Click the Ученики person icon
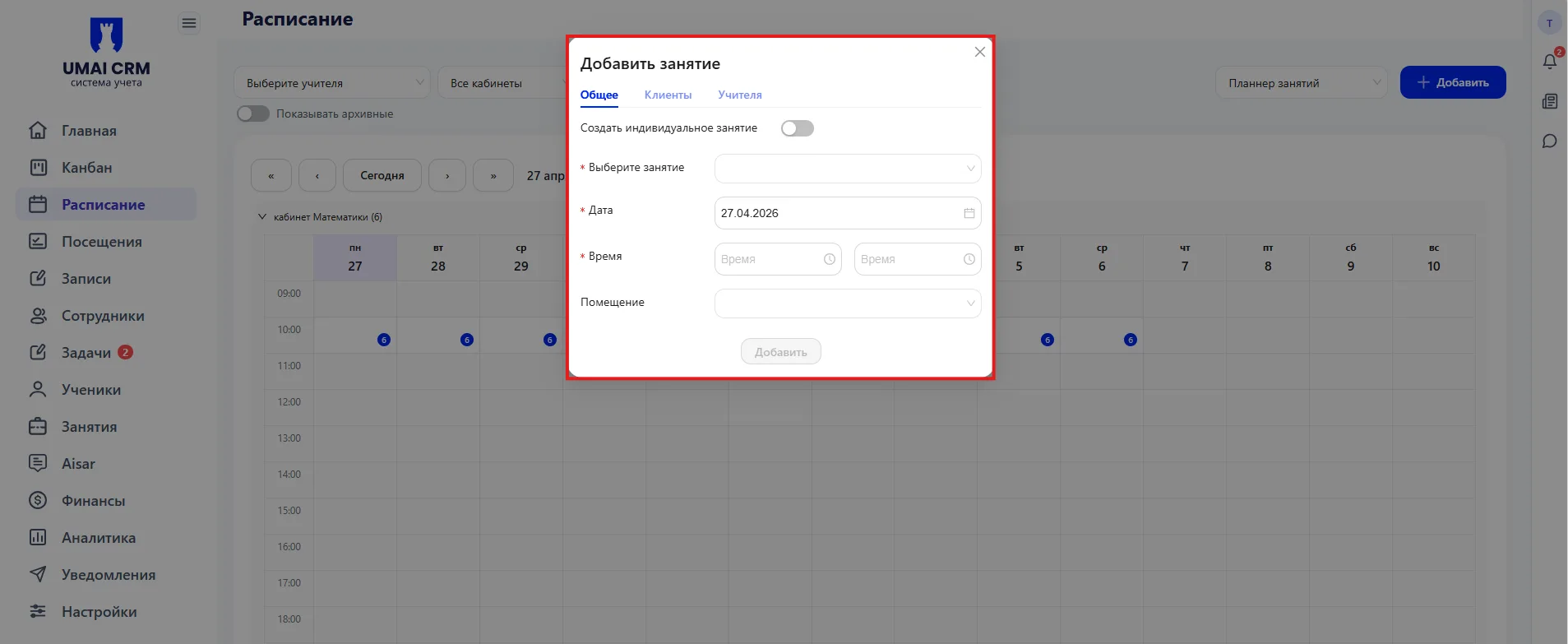1568x644 pixels. coord(38,389)
